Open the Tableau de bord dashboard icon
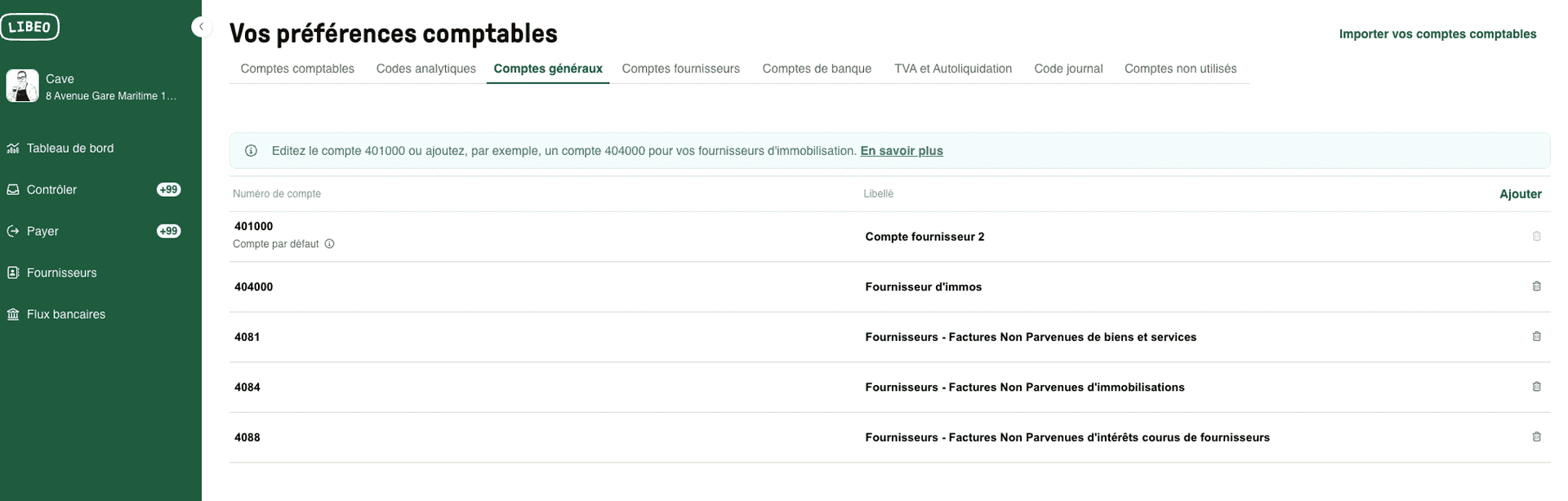This screenshot has height=501, width=1568. [13, 148]
